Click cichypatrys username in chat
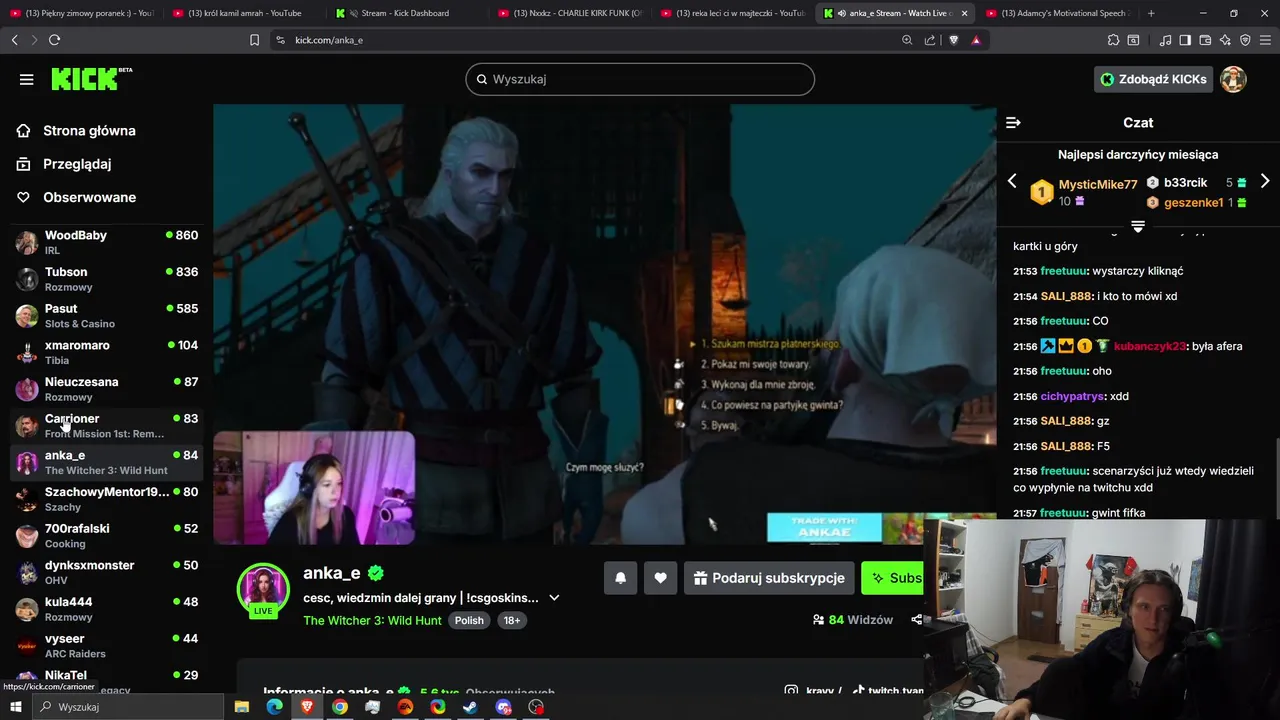 pos(1072,396)
